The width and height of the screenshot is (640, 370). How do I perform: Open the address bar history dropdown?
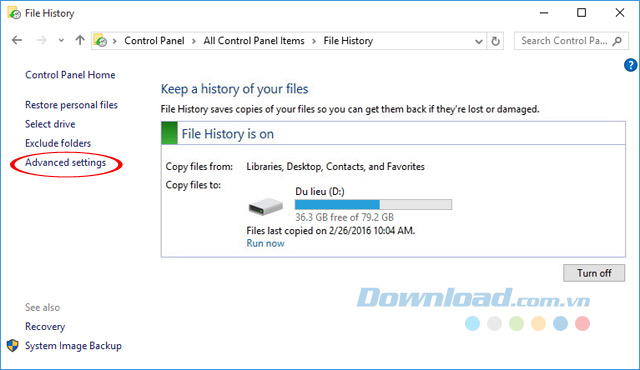click(x=479, y=41)
